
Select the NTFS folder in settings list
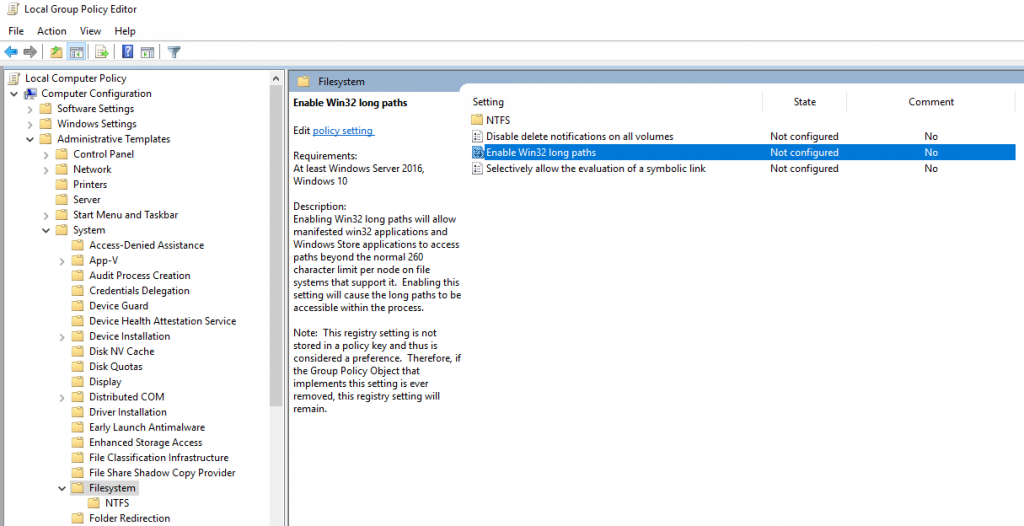(x=497, y=120)
